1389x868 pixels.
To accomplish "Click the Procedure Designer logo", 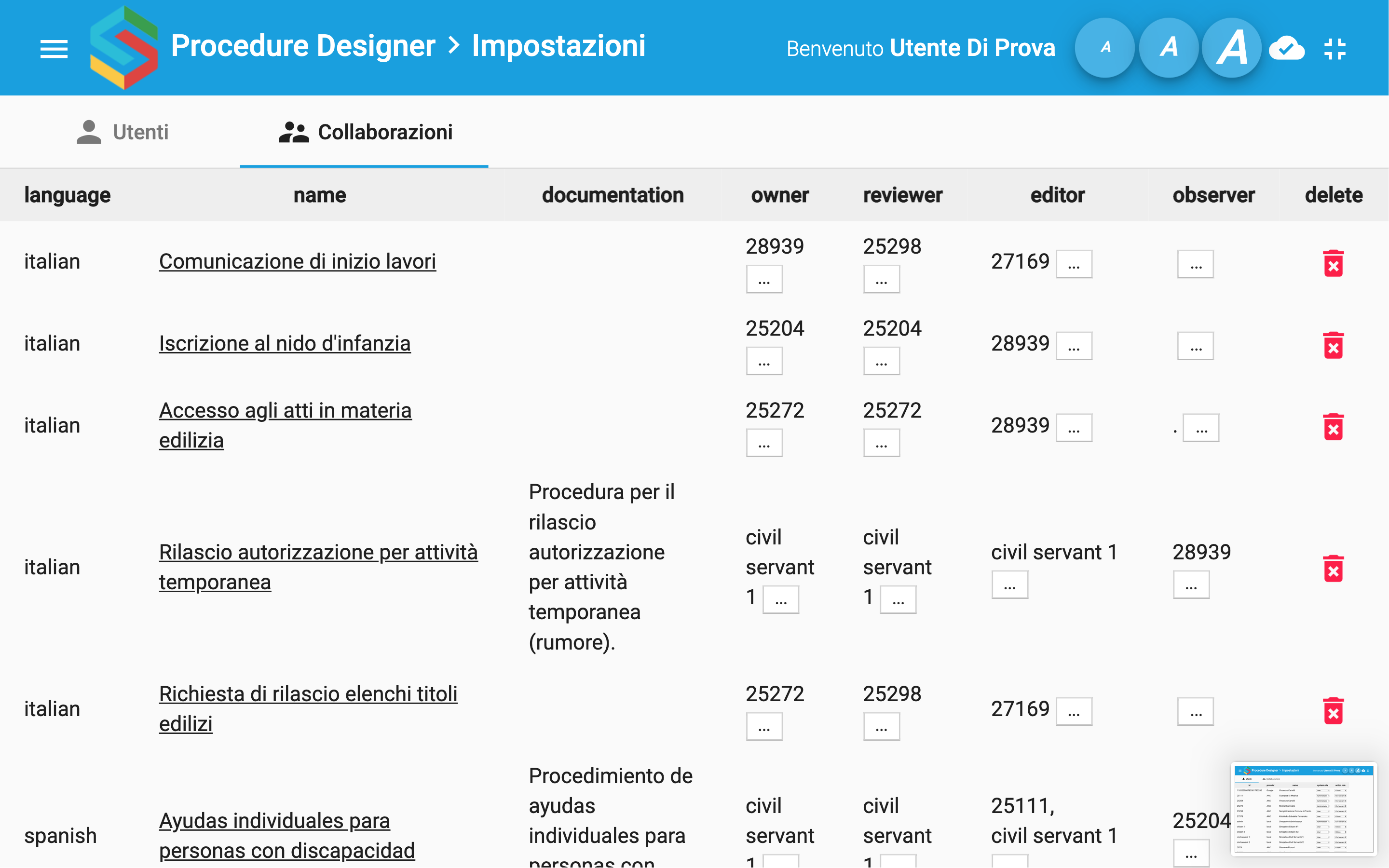I will [124, 47].
